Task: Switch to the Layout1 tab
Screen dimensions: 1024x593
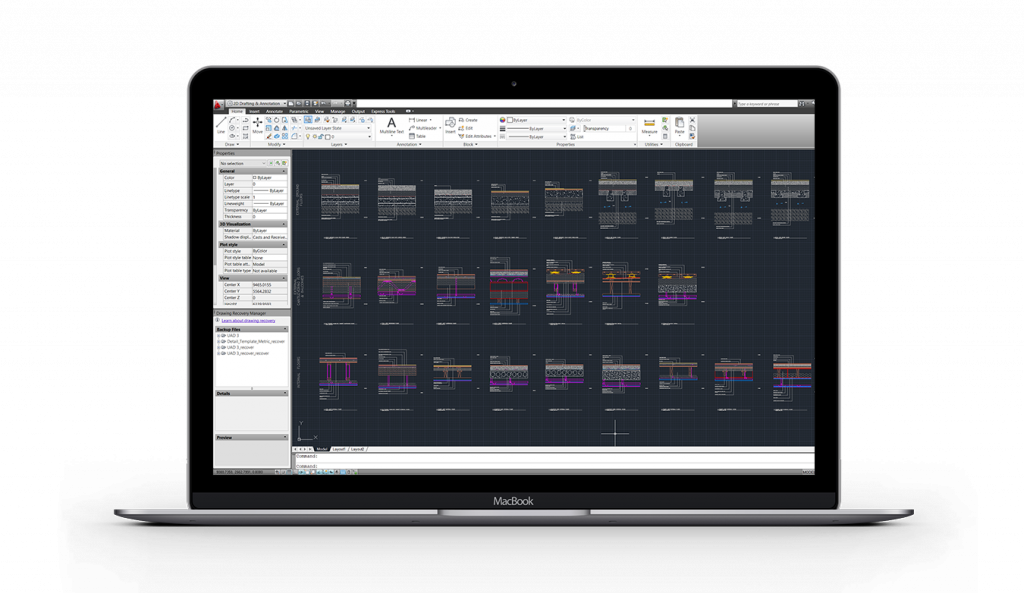Action: 339,449
